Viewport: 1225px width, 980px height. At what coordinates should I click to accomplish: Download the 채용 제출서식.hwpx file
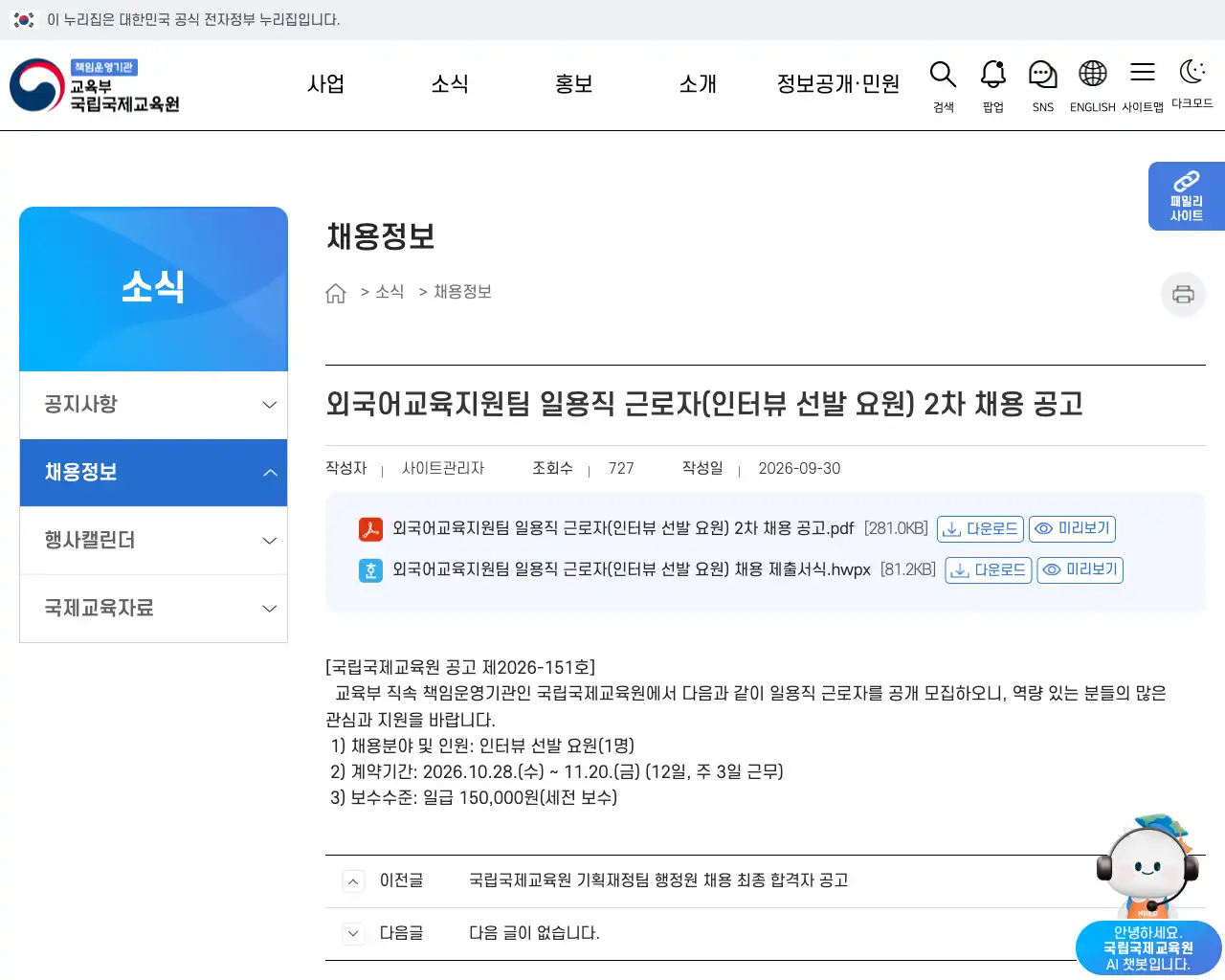coord(989,570)
